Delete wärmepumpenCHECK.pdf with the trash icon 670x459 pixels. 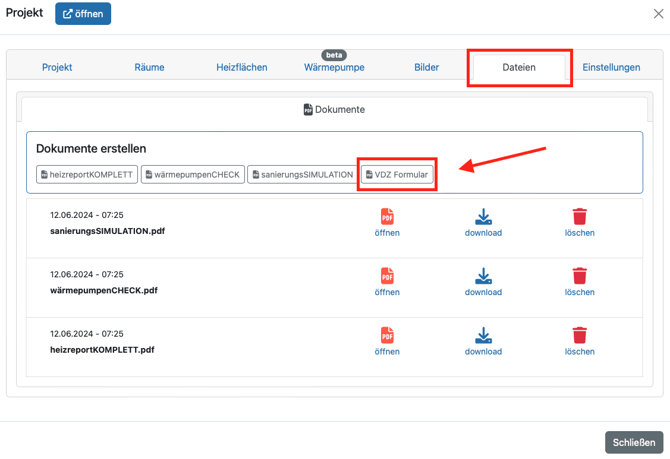pos(579,277)
